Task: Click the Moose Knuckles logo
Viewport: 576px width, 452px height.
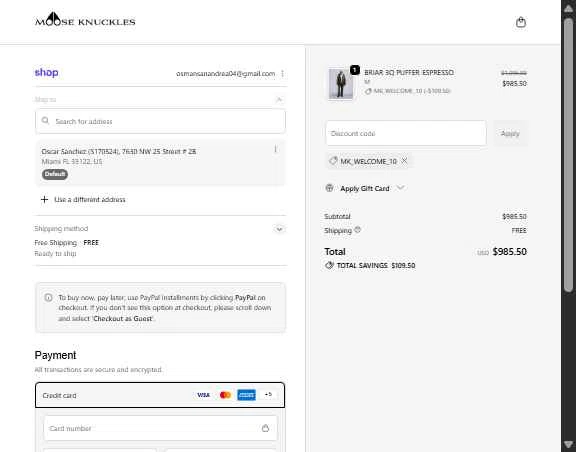Action: (x=85, y=19)
